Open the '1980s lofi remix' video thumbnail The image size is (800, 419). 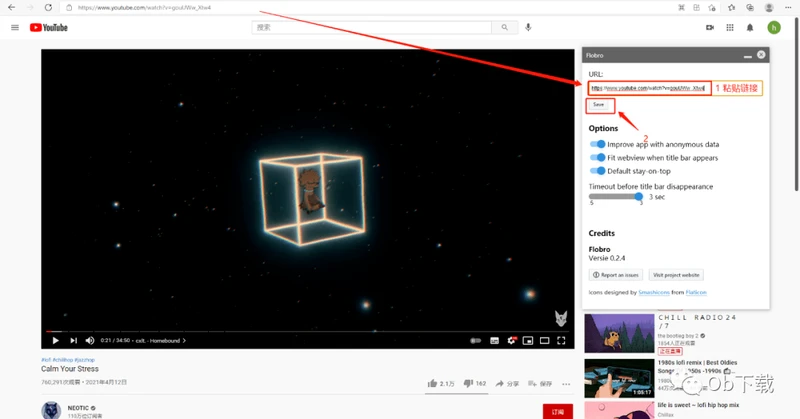[x=619, y=378]
